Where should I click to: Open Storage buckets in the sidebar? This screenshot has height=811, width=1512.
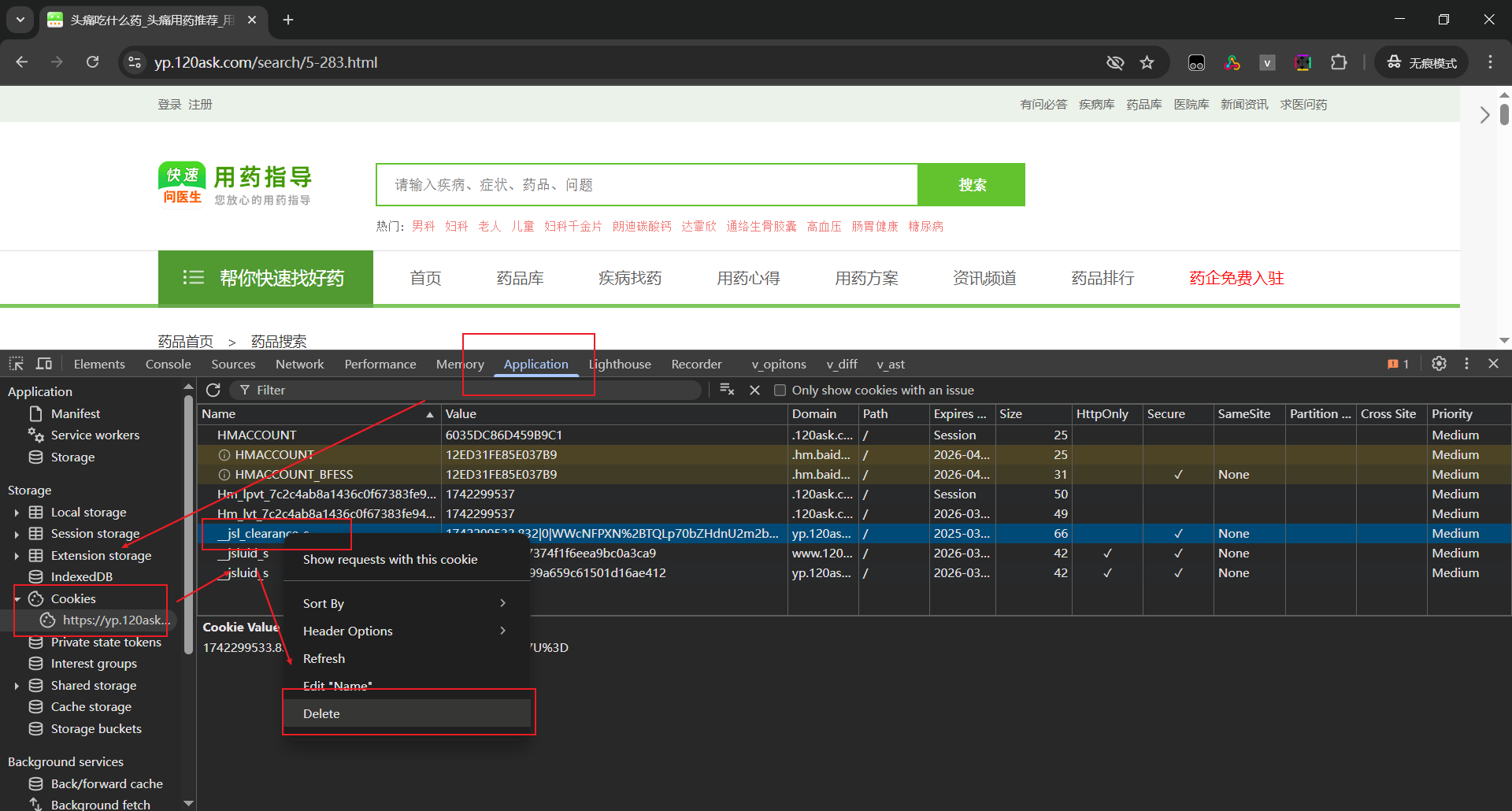pyautogui.click(x=96, y=728)
